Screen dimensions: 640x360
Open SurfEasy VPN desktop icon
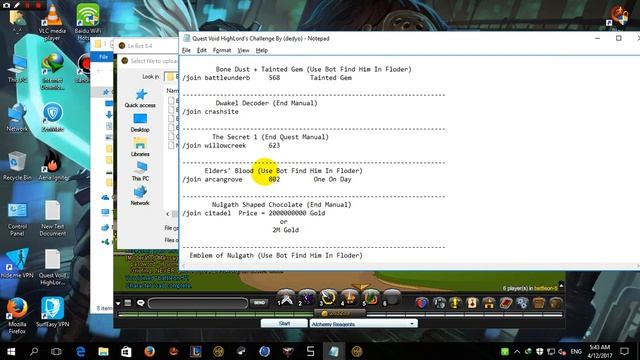tap(53, 312)
